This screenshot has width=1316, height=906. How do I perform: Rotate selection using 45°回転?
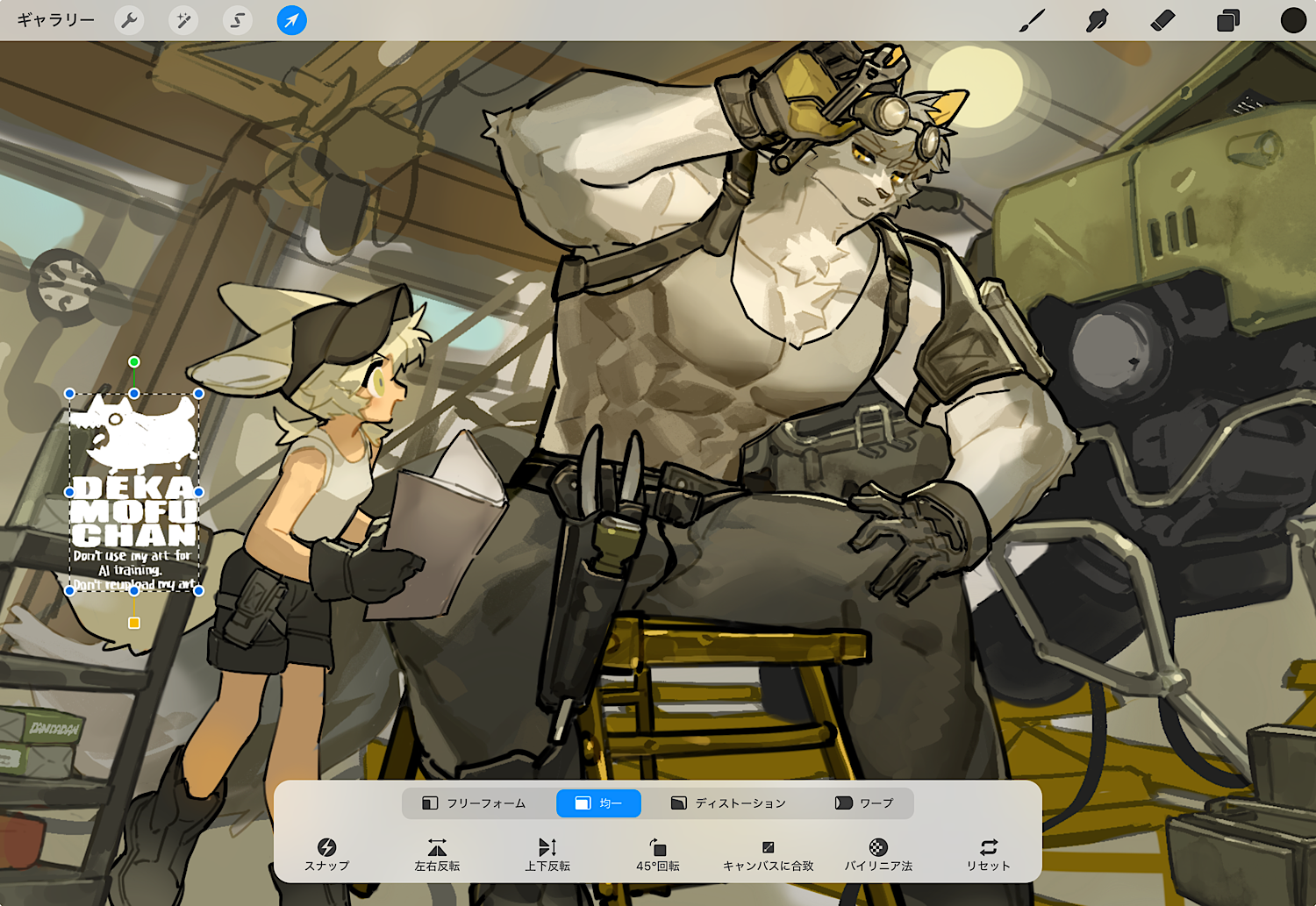[658, 854]
